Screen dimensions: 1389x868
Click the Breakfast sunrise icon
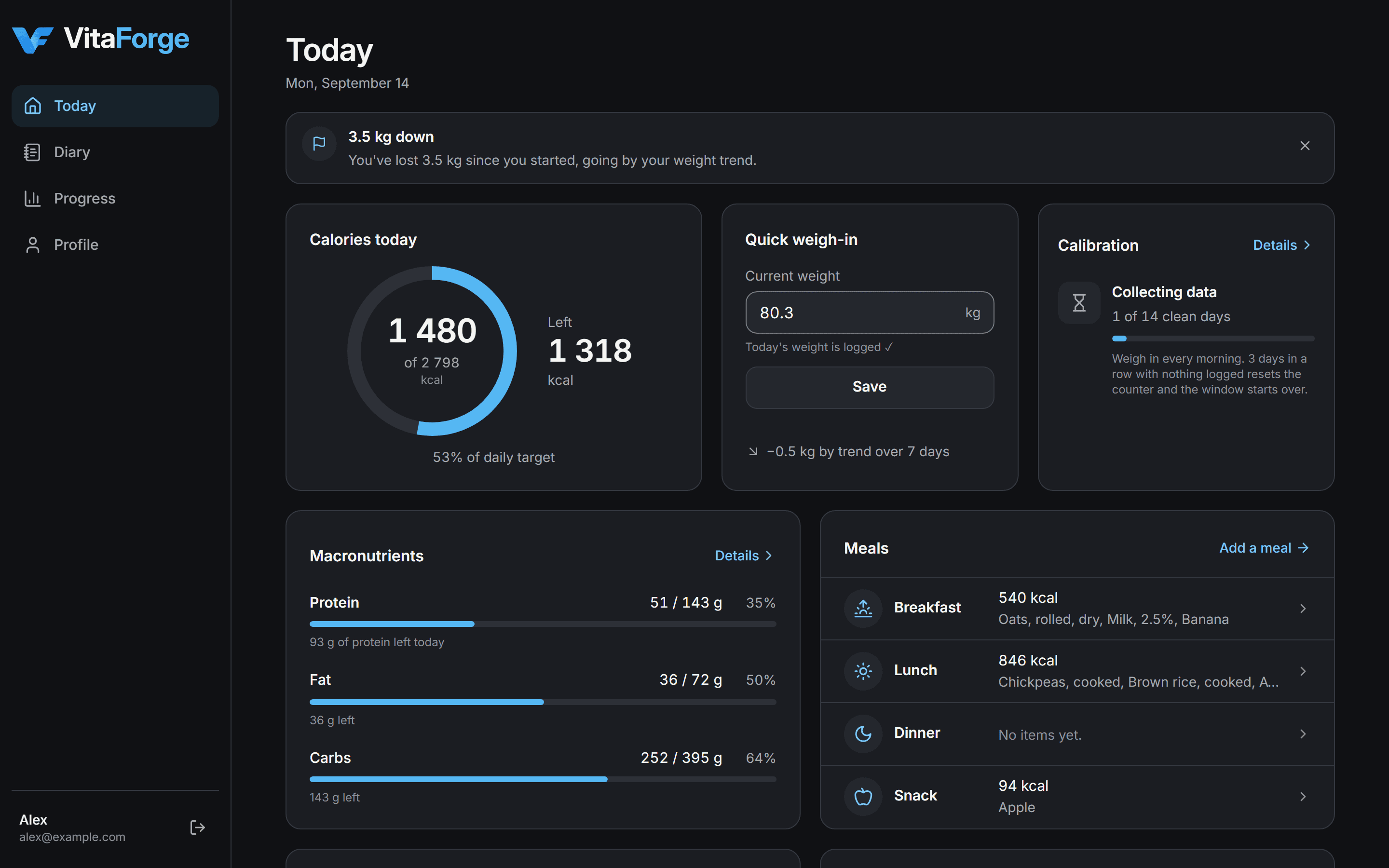click(x=863, y=608)
